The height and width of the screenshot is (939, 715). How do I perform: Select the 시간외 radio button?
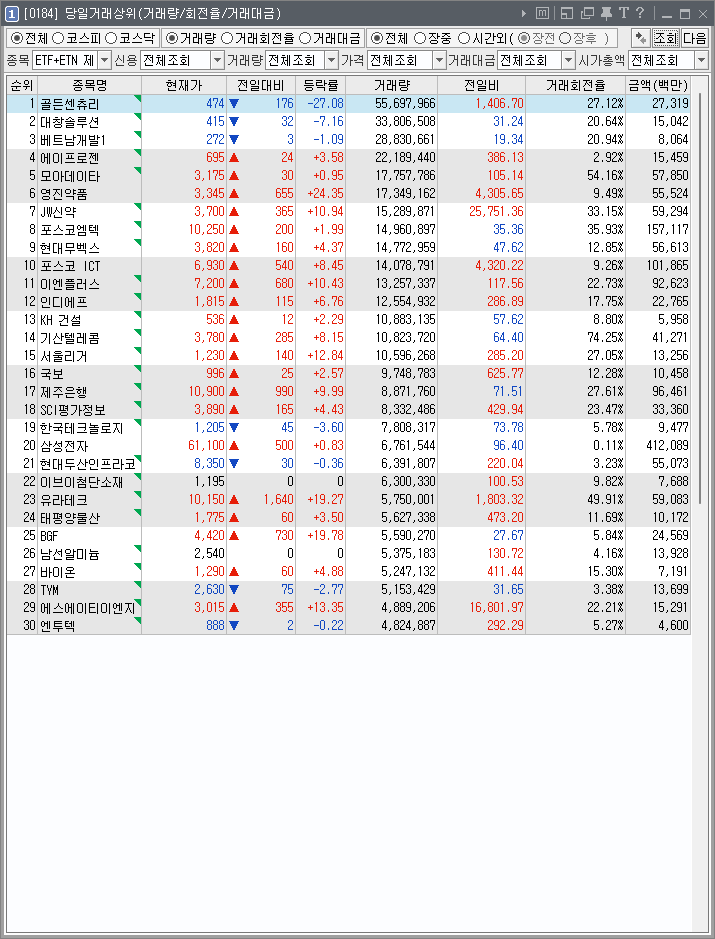(463, 38)
